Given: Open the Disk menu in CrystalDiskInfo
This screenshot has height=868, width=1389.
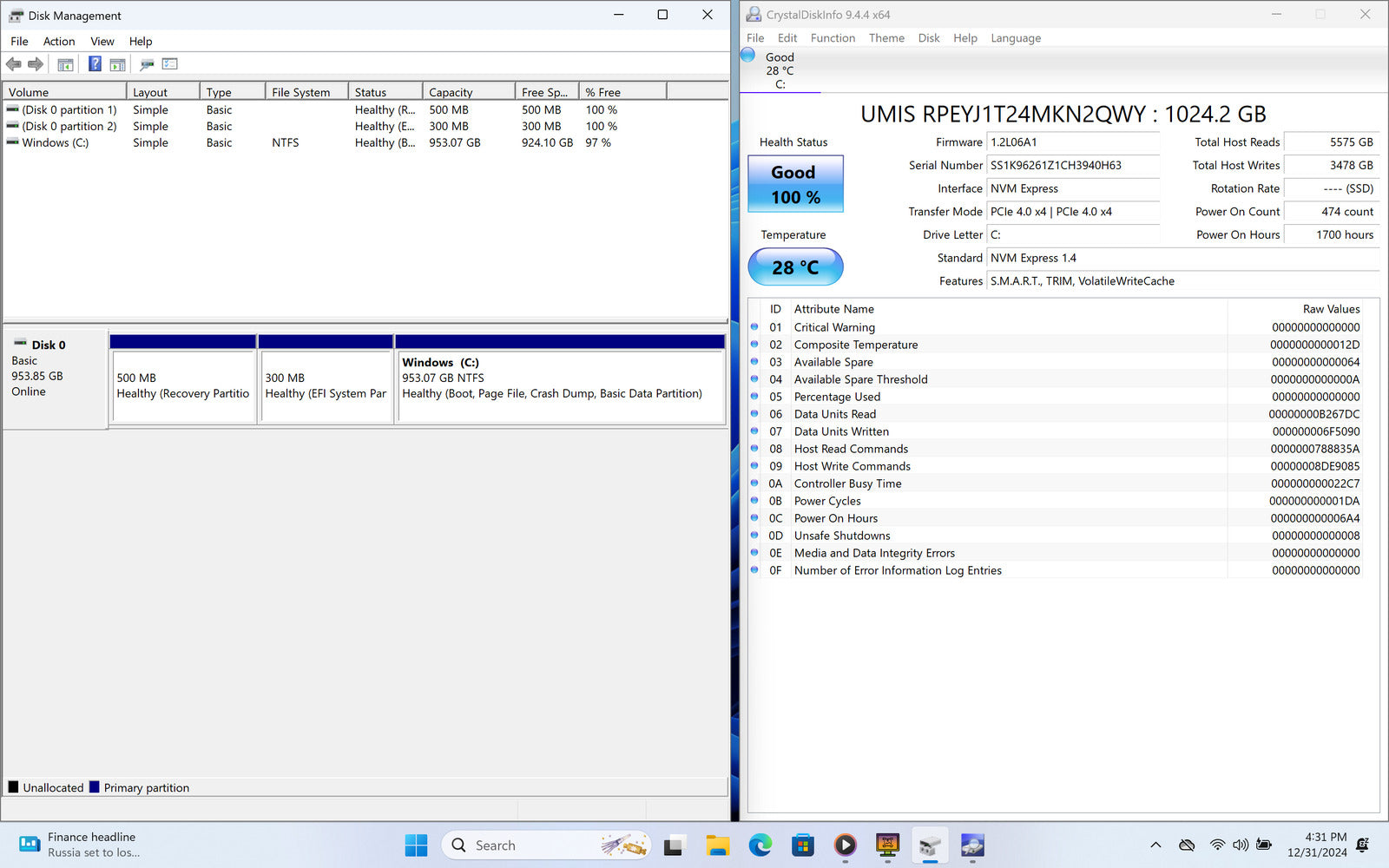Looking at the screenshot, I should [929, 38].
